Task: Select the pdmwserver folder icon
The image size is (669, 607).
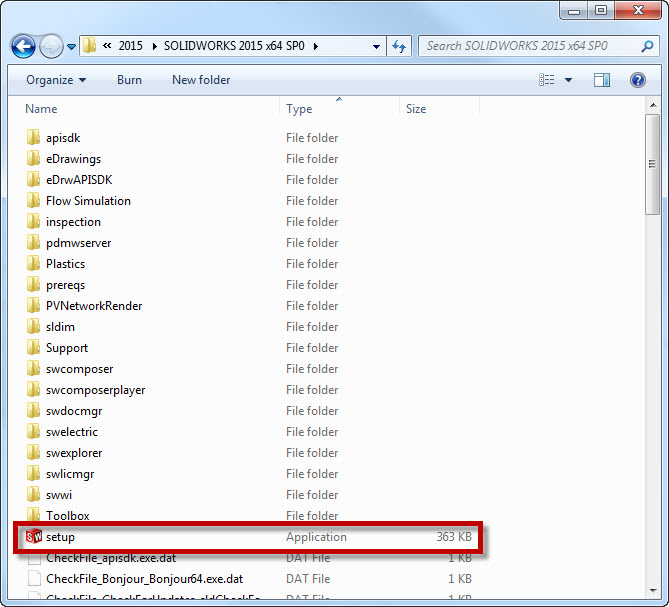Action: coord(33,242)
